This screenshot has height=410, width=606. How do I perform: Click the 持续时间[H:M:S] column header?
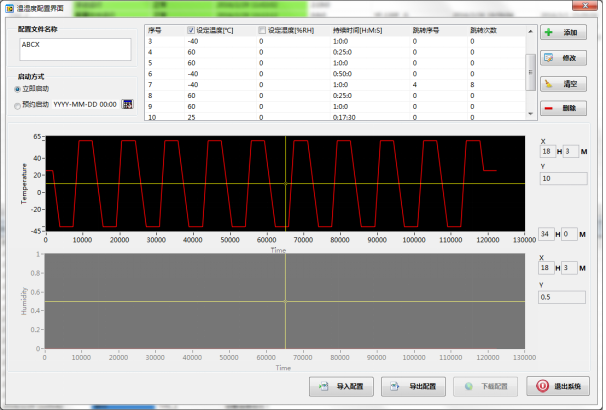coord(359,30)
